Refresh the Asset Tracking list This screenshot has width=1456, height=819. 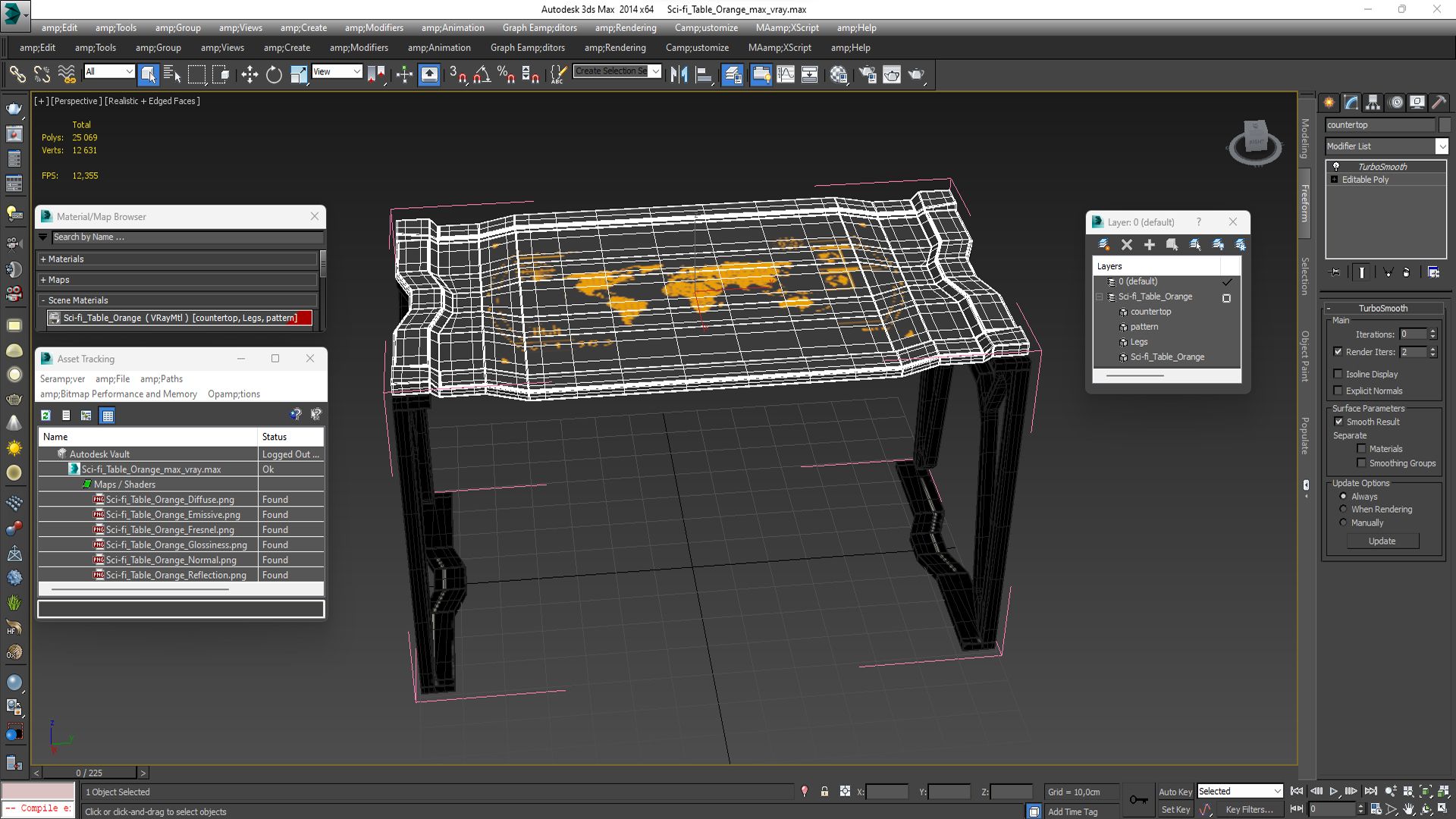click(45, 415)
